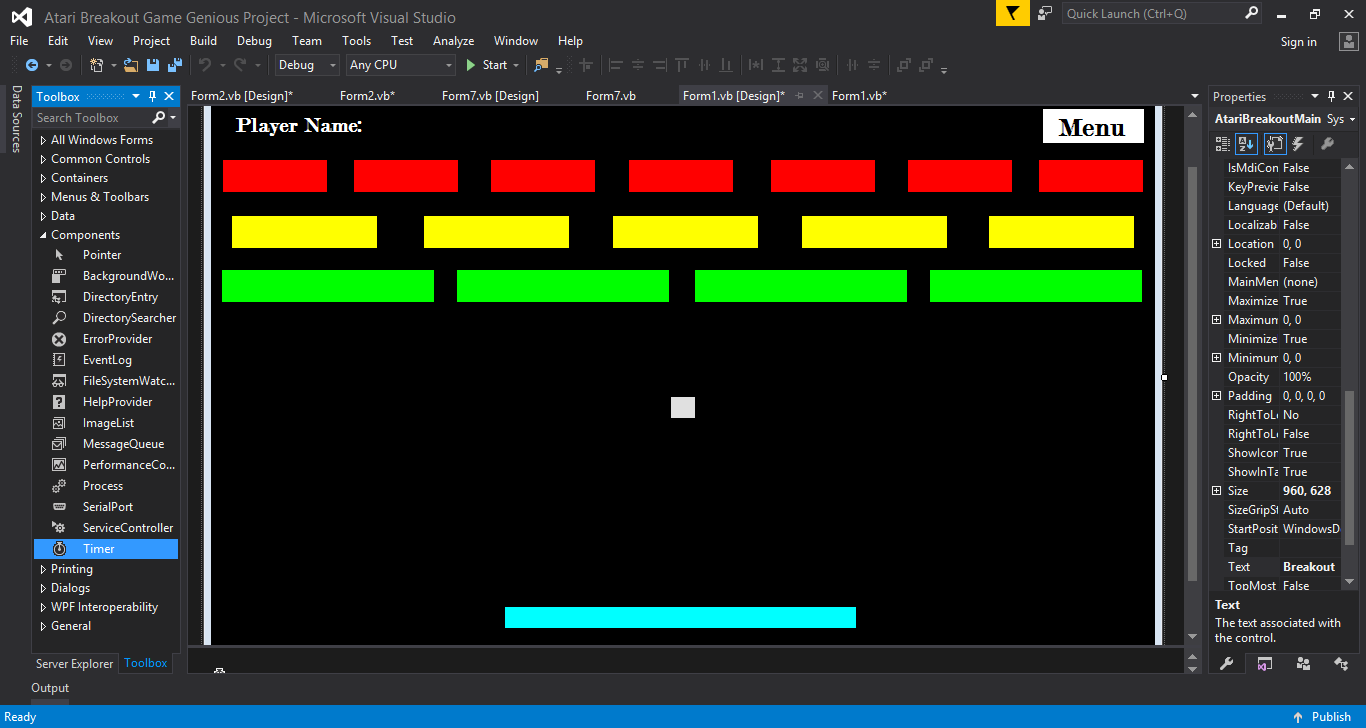Viewport: 1366px width, 728px height.
Task: Click the Property Pages wrench icon
Action: [1327, 144]
